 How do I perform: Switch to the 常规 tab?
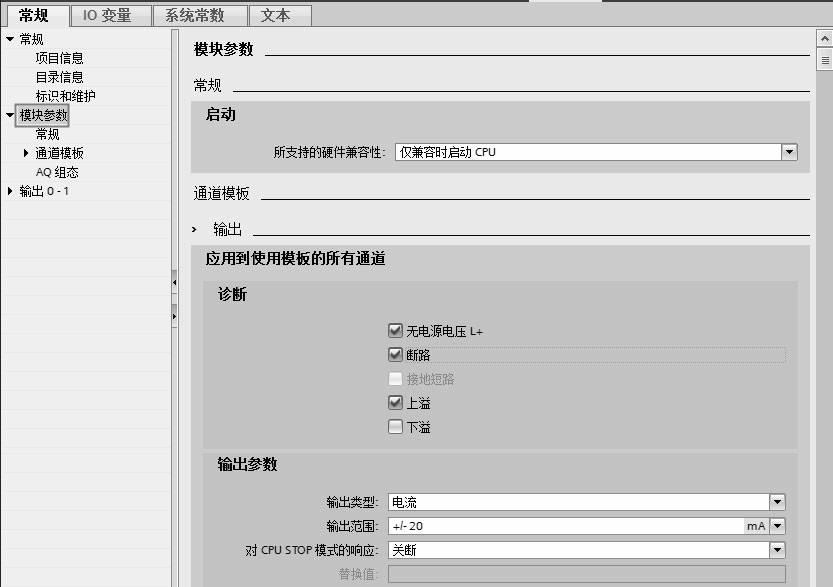coord(37,15)
